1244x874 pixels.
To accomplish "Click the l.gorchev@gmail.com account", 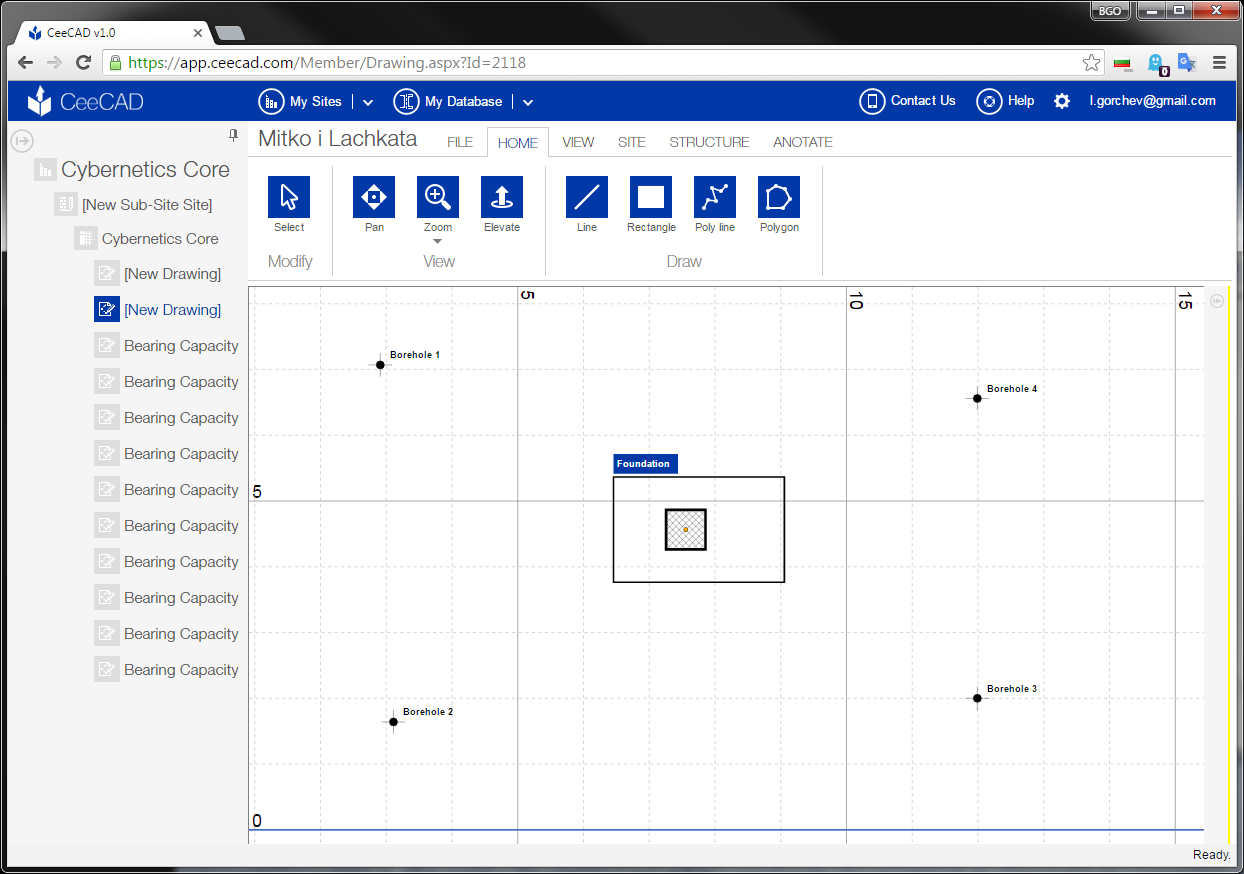I will tap(1153, 101).
